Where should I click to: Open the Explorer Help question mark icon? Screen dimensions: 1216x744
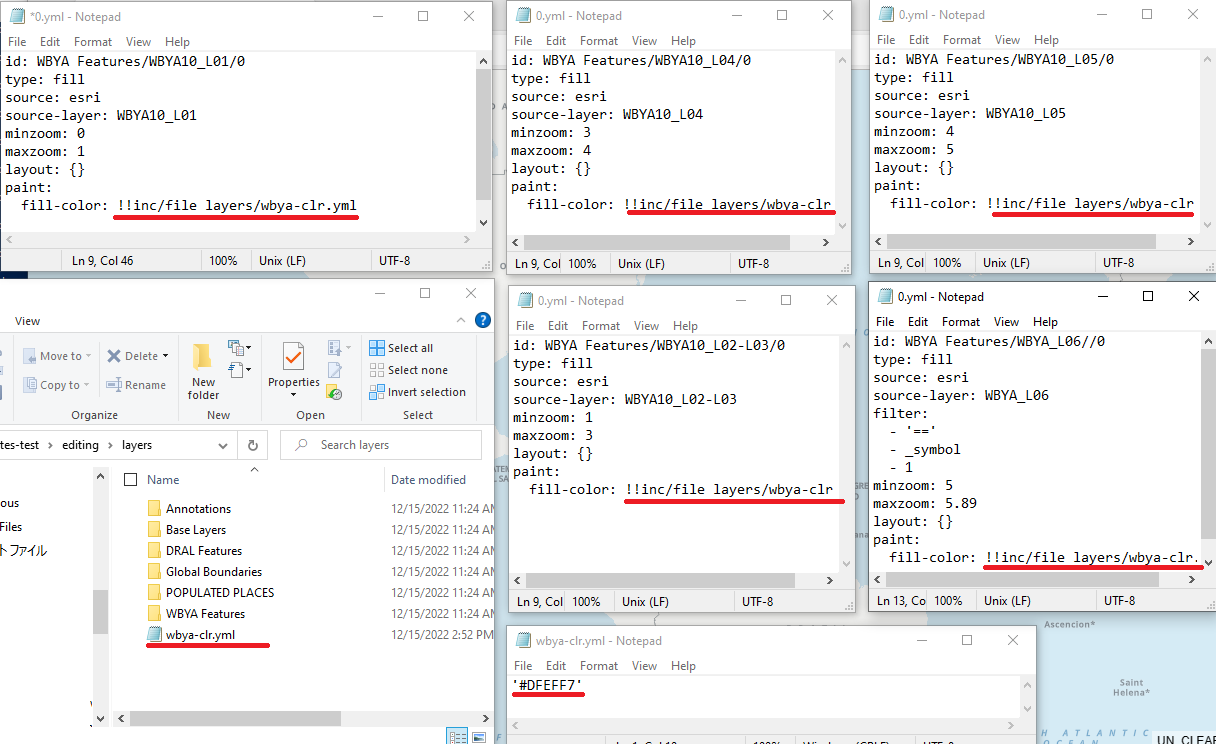click(483, 321)
